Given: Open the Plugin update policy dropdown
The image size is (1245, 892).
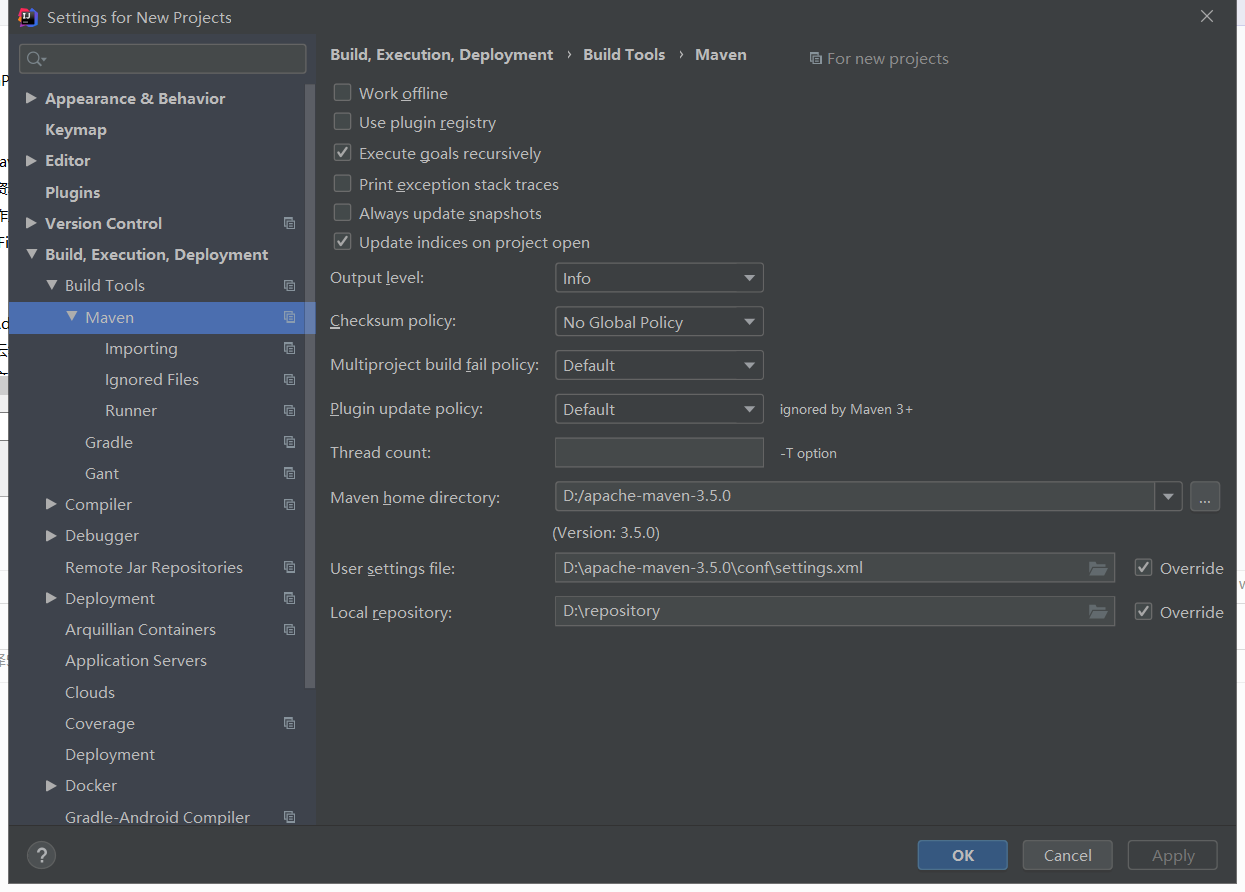Looking at the screenshot, I should [x=659, y=409].
